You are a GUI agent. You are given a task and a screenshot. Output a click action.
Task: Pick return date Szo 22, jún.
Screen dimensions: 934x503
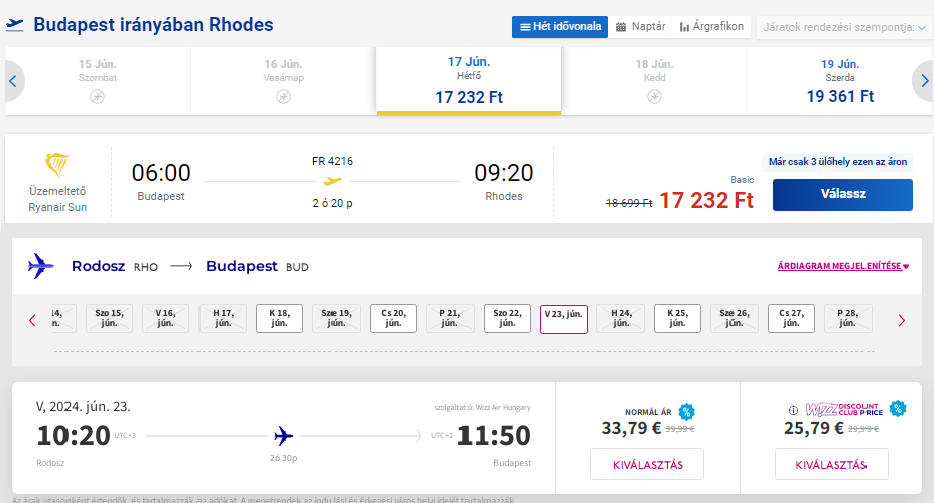tap(507, 318)
